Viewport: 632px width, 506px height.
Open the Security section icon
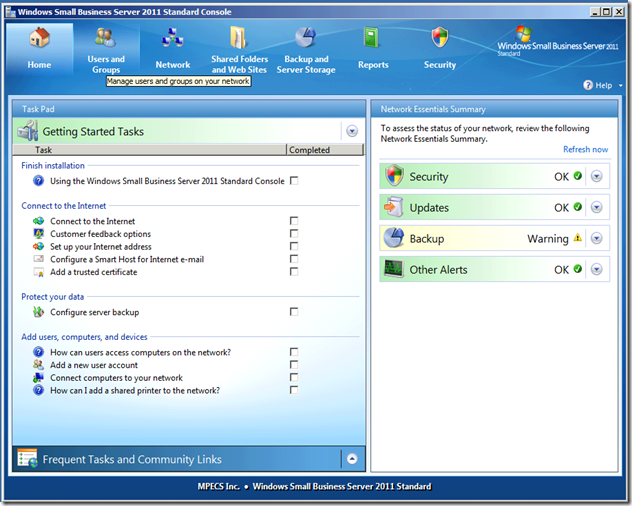tap(439, 40)
